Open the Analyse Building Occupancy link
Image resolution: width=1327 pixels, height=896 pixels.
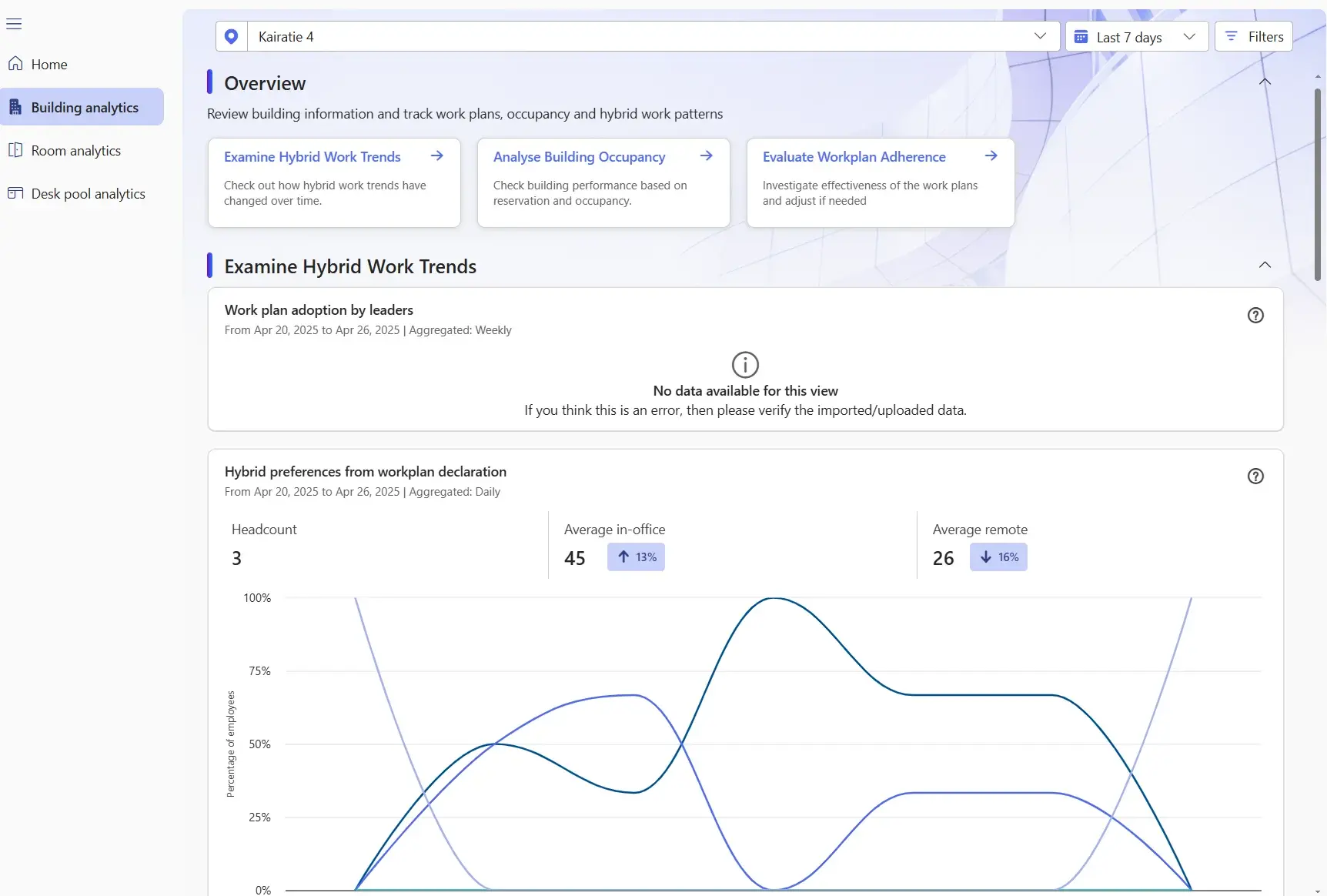(579, 157)
